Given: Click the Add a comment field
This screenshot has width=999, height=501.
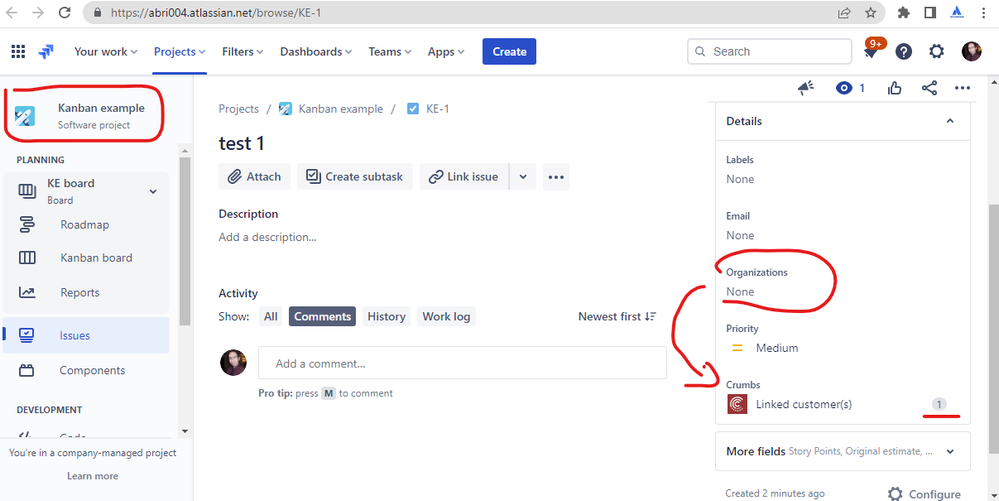Looking at the screenshot, I should 463,363.
